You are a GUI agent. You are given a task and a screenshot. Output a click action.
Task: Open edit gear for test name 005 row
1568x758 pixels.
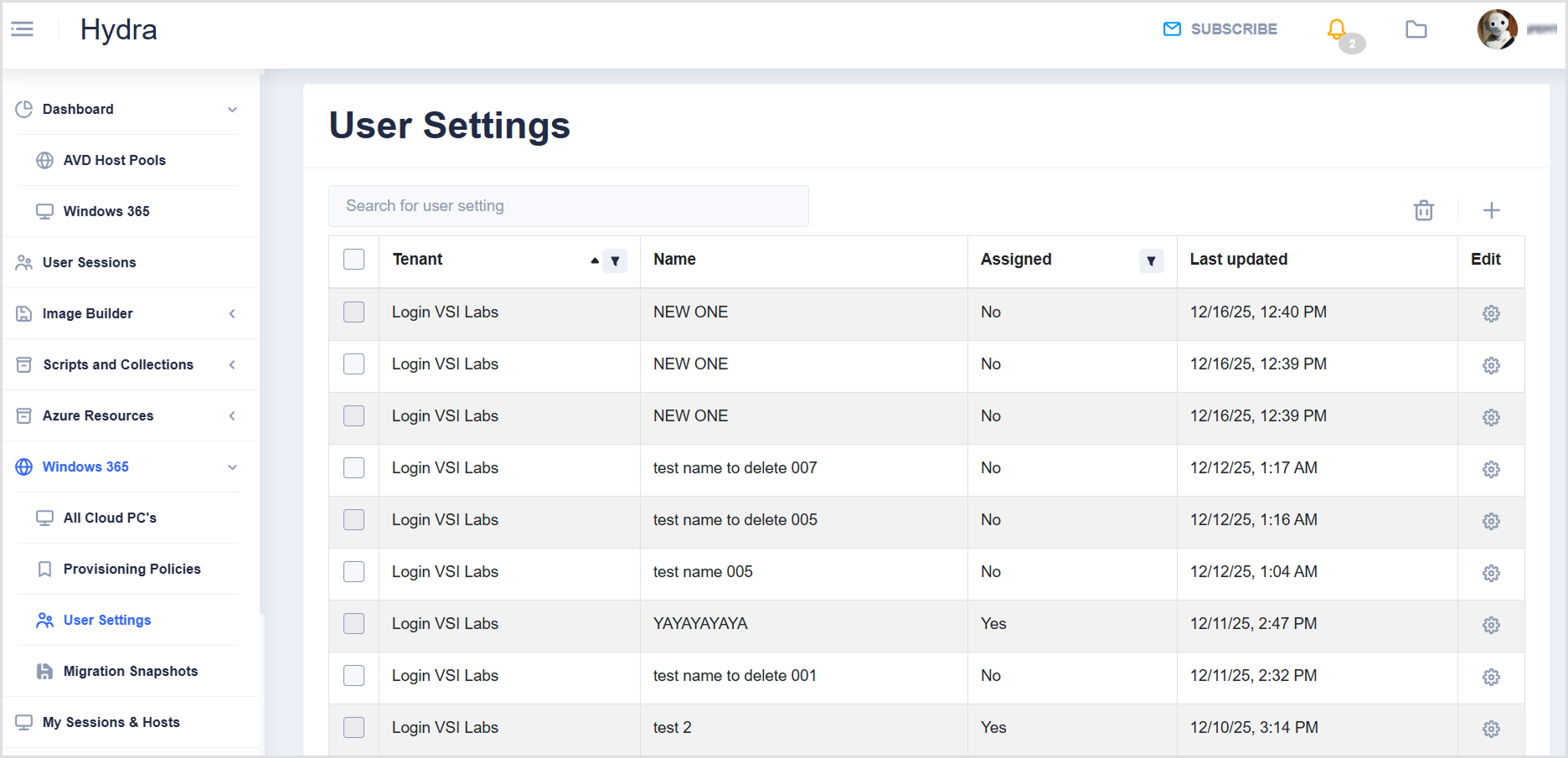(1491, 574)
